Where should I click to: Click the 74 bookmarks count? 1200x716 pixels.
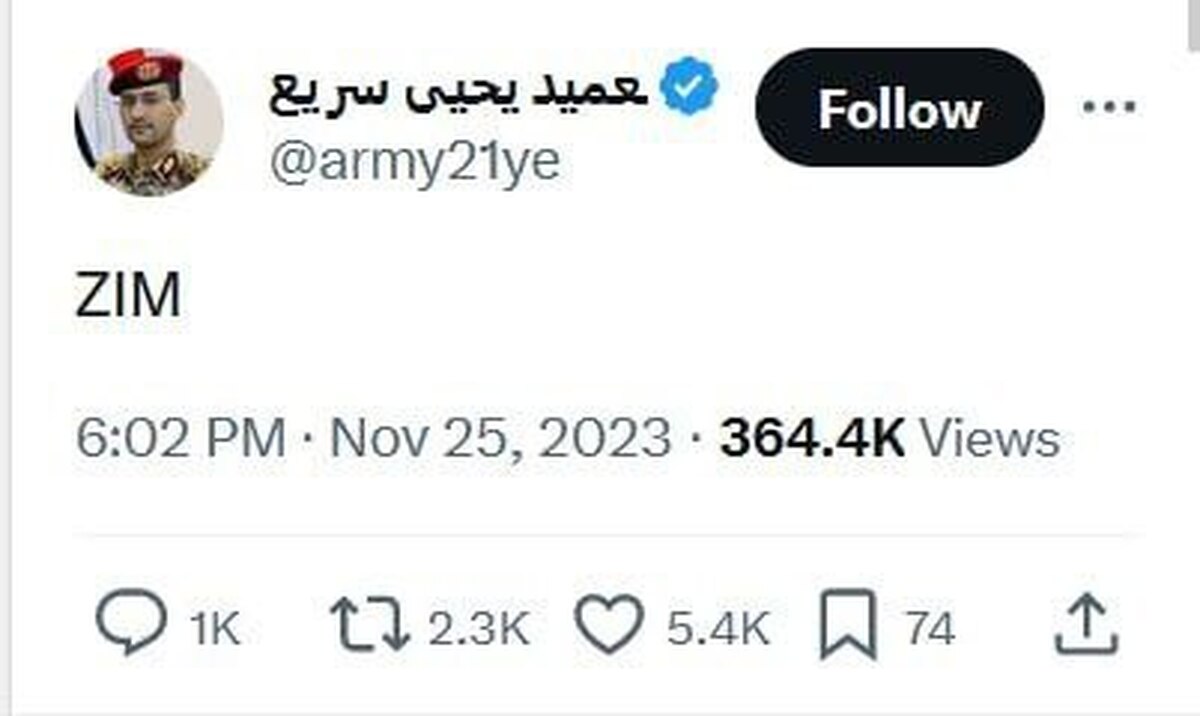pos(929,630)
